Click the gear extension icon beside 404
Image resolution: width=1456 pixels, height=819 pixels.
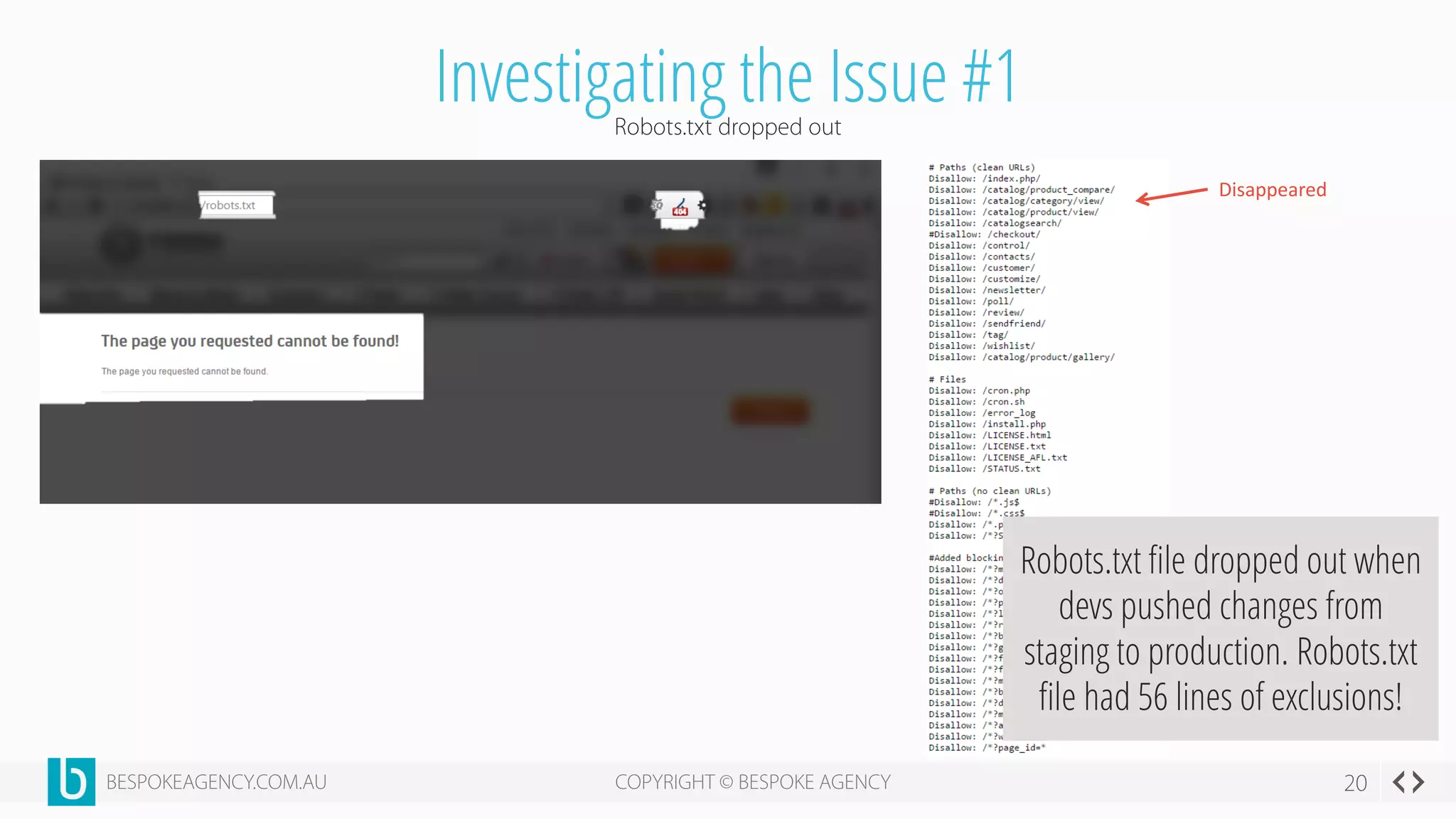(702, 205)
